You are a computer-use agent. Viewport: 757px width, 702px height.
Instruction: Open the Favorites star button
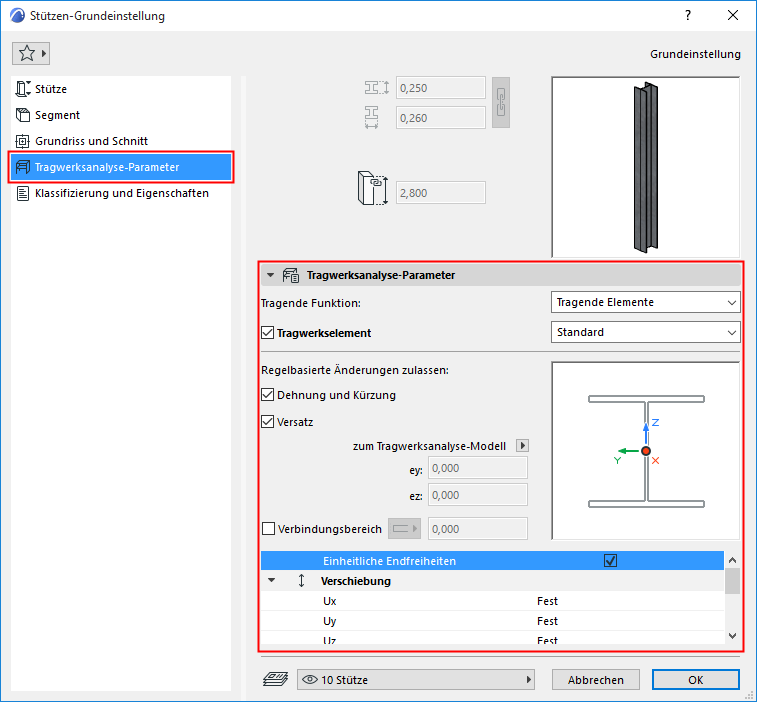[31, 53]
